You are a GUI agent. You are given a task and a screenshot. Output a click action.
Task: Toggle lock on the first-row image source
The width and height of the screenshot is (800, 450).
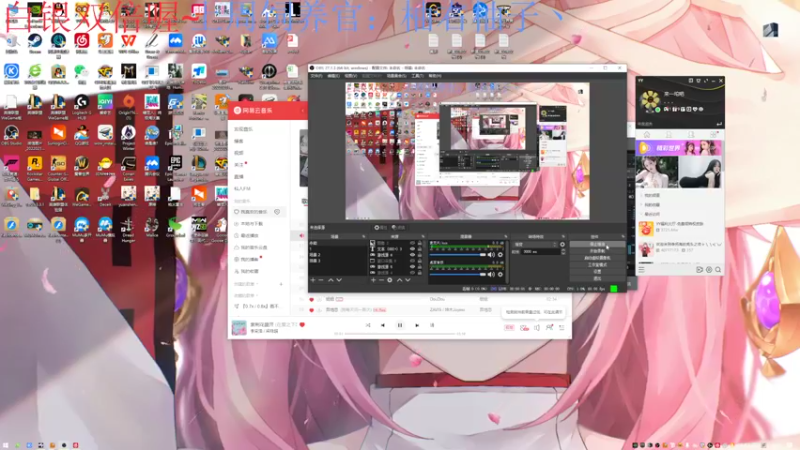tap(419, 243)
